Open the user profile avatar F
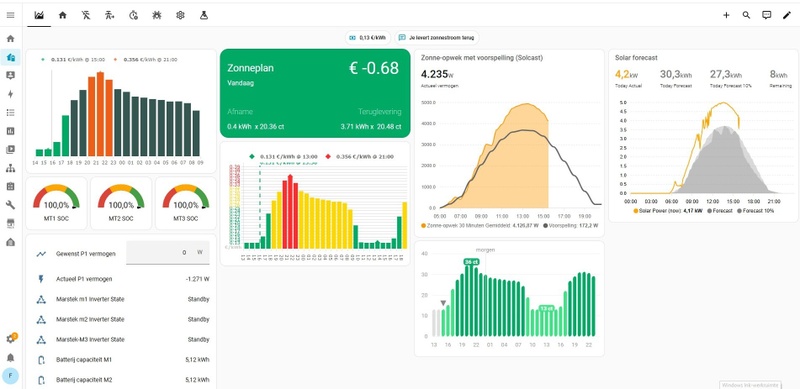 10,376
